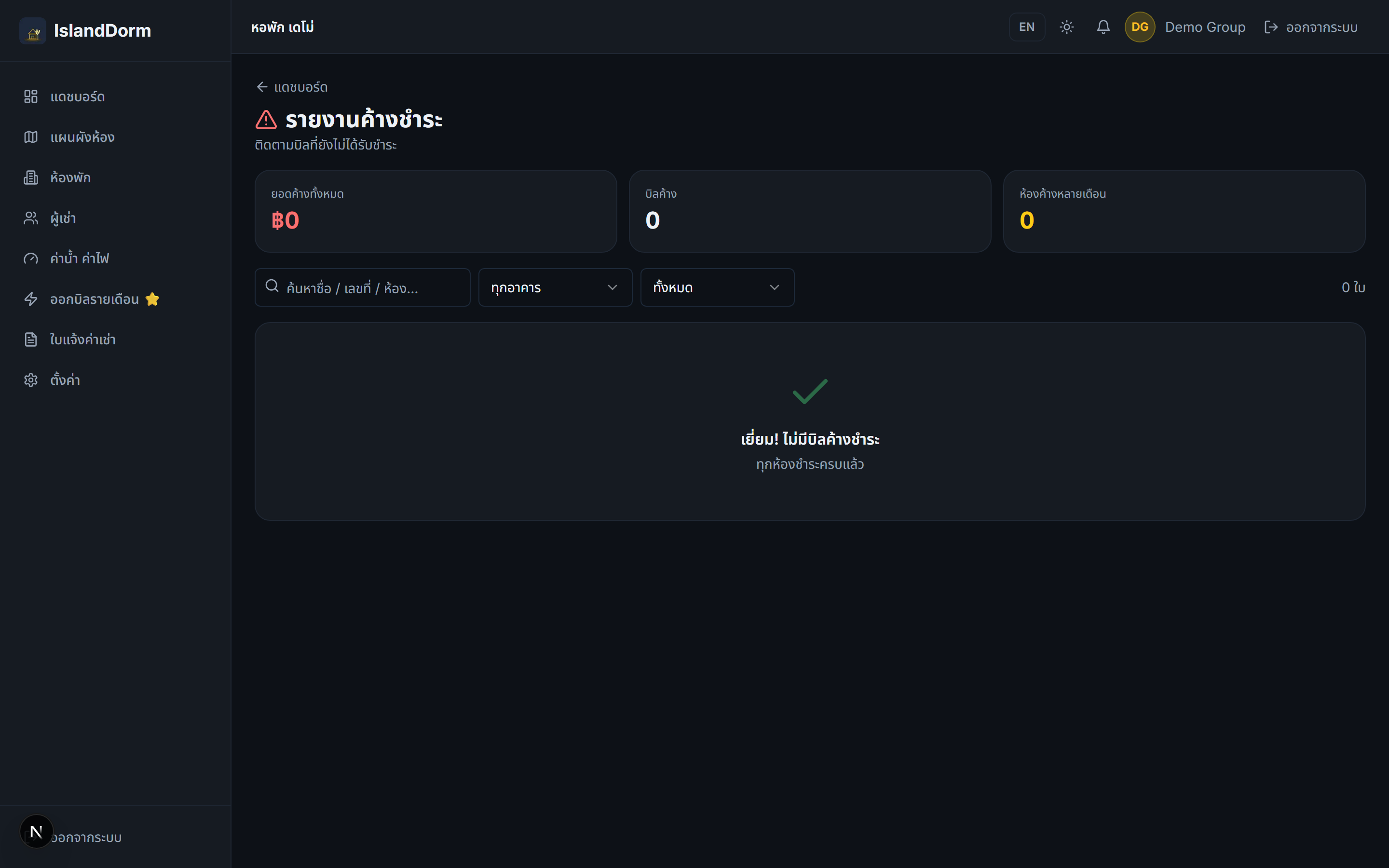The image size is (1389, 868).
Task: Click the back arrow beside แดชบอร์ด
Action: point(262,87)
